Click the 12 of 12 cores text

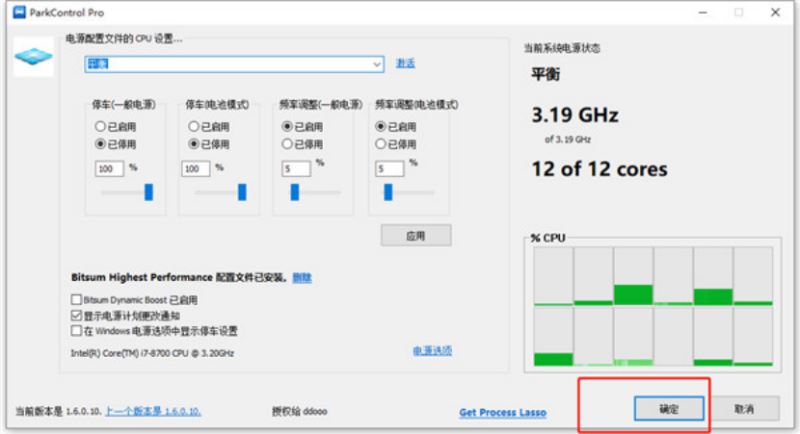[599, 169]
